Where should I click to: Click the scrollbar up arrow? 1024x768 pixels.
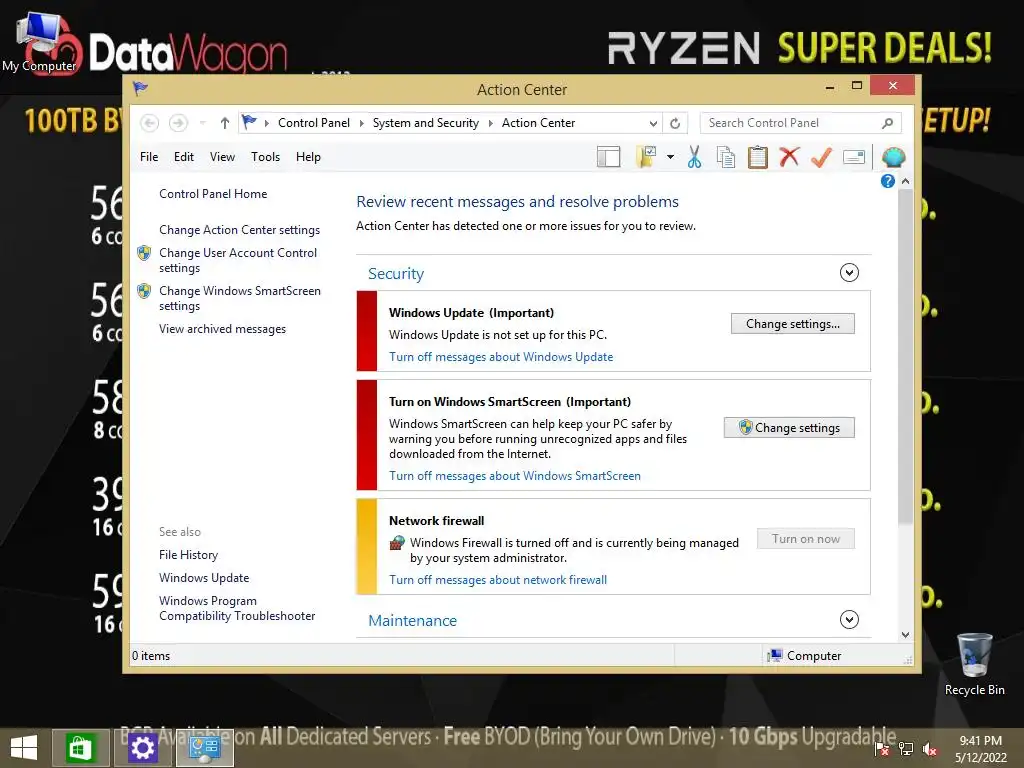click(905, 181)
